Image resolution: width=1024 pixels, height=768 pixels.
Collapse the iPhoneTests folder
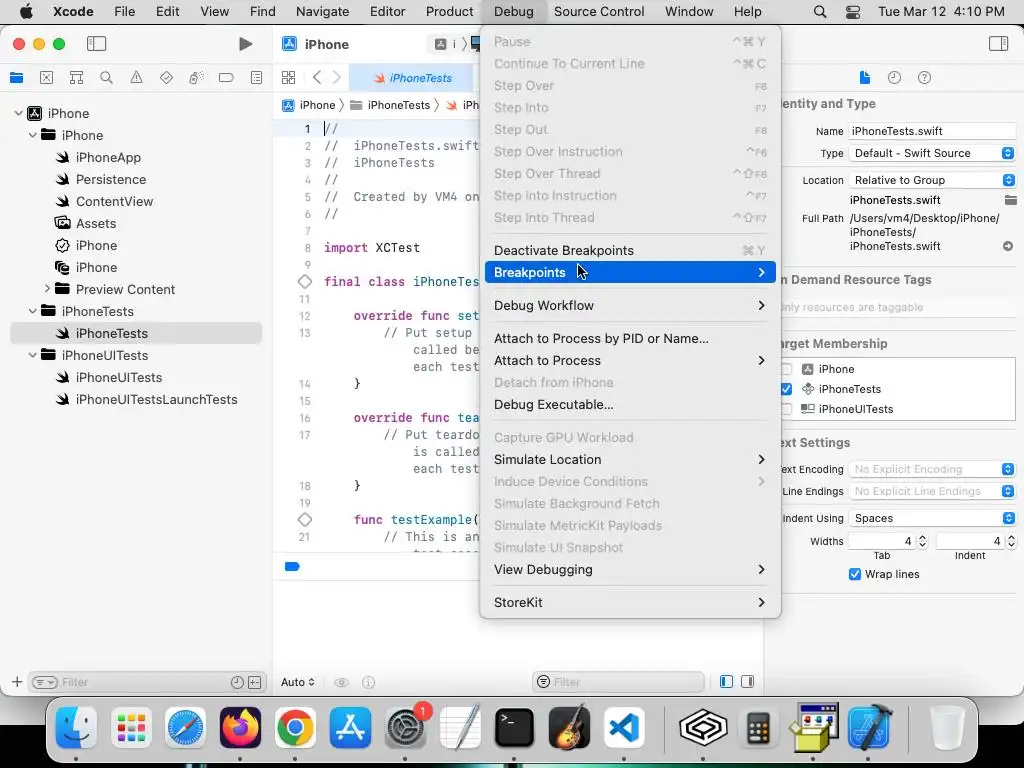(32, 311)
